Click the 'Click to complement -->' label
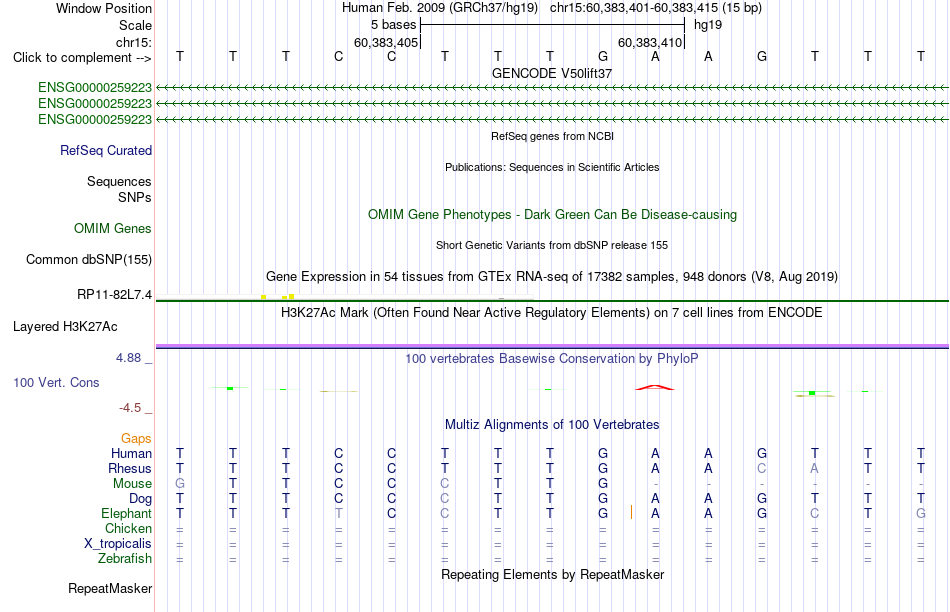950x612 pixels. 82,58
